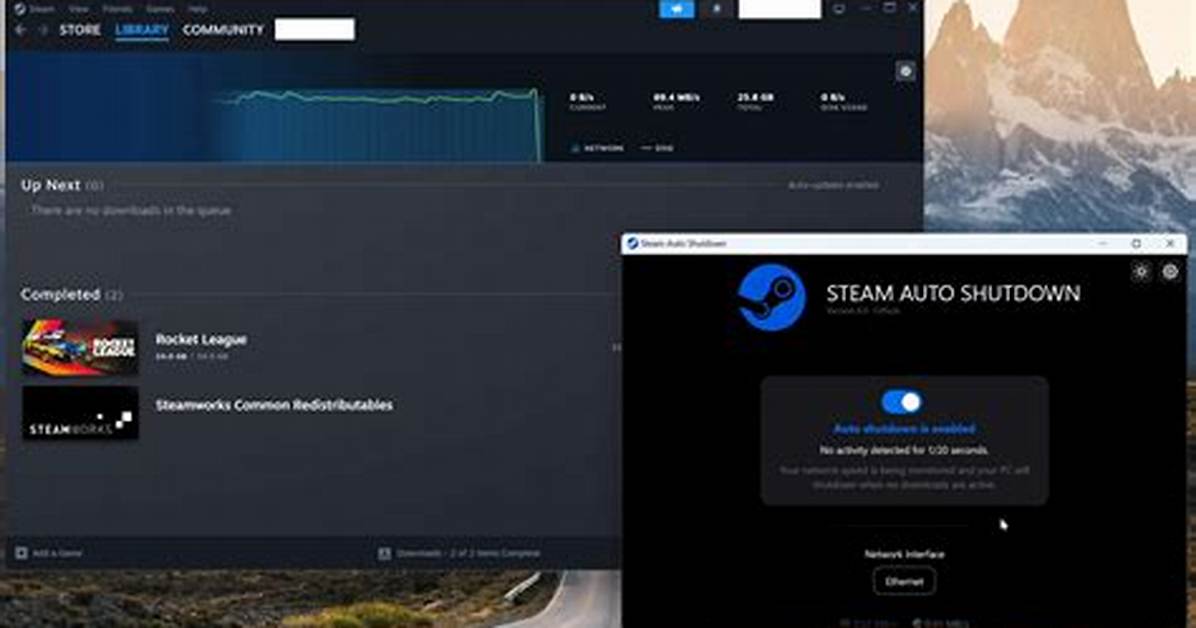Open Steam Auto Shutdown settings gear
Screen dimensions: 1196x628
[1170, 271]
